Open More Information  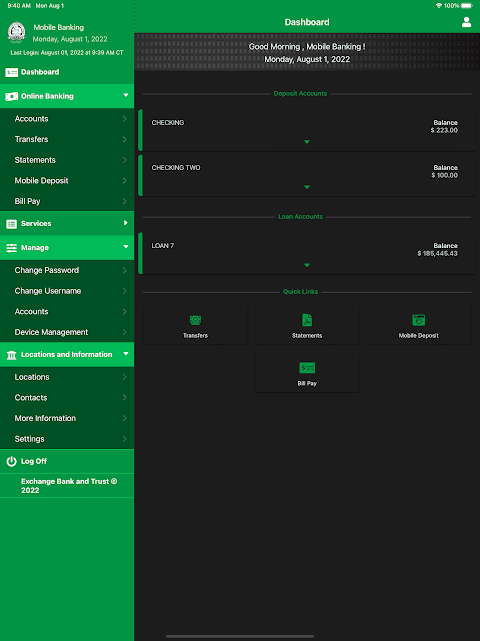[x=67, y=418]
